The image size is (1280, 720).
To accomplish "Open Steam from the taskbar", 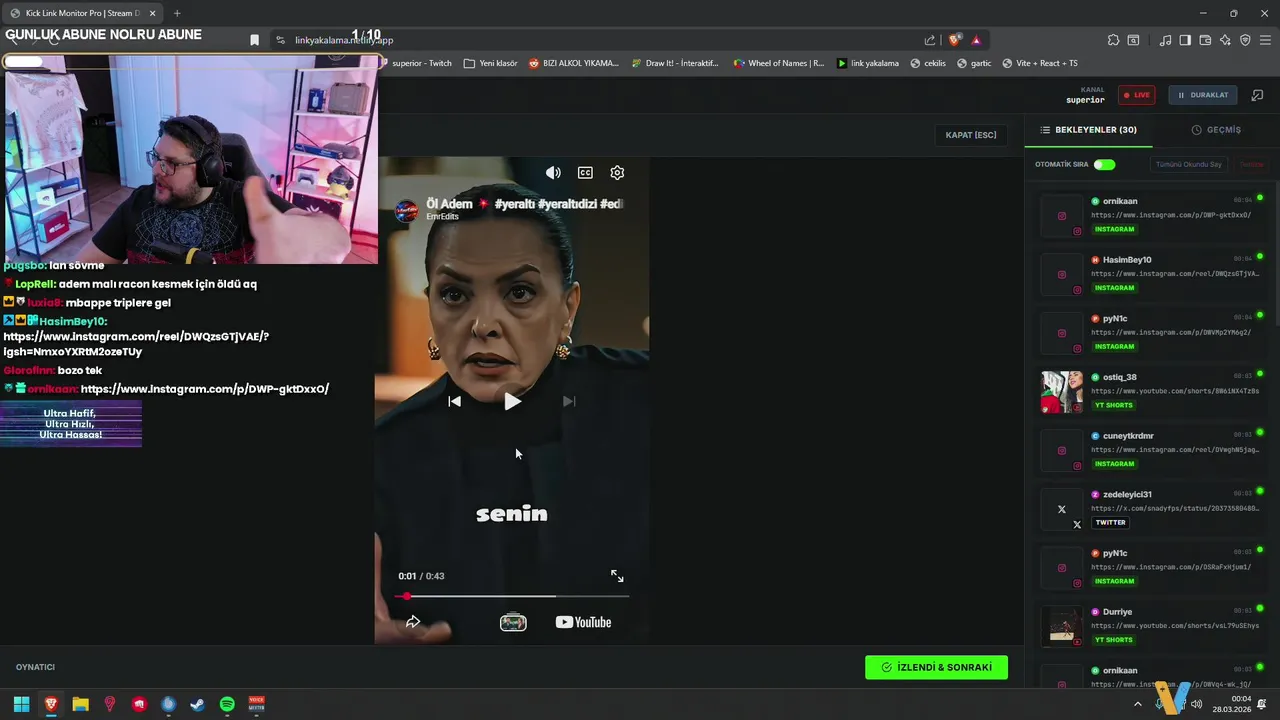I will tap(198, 704).
